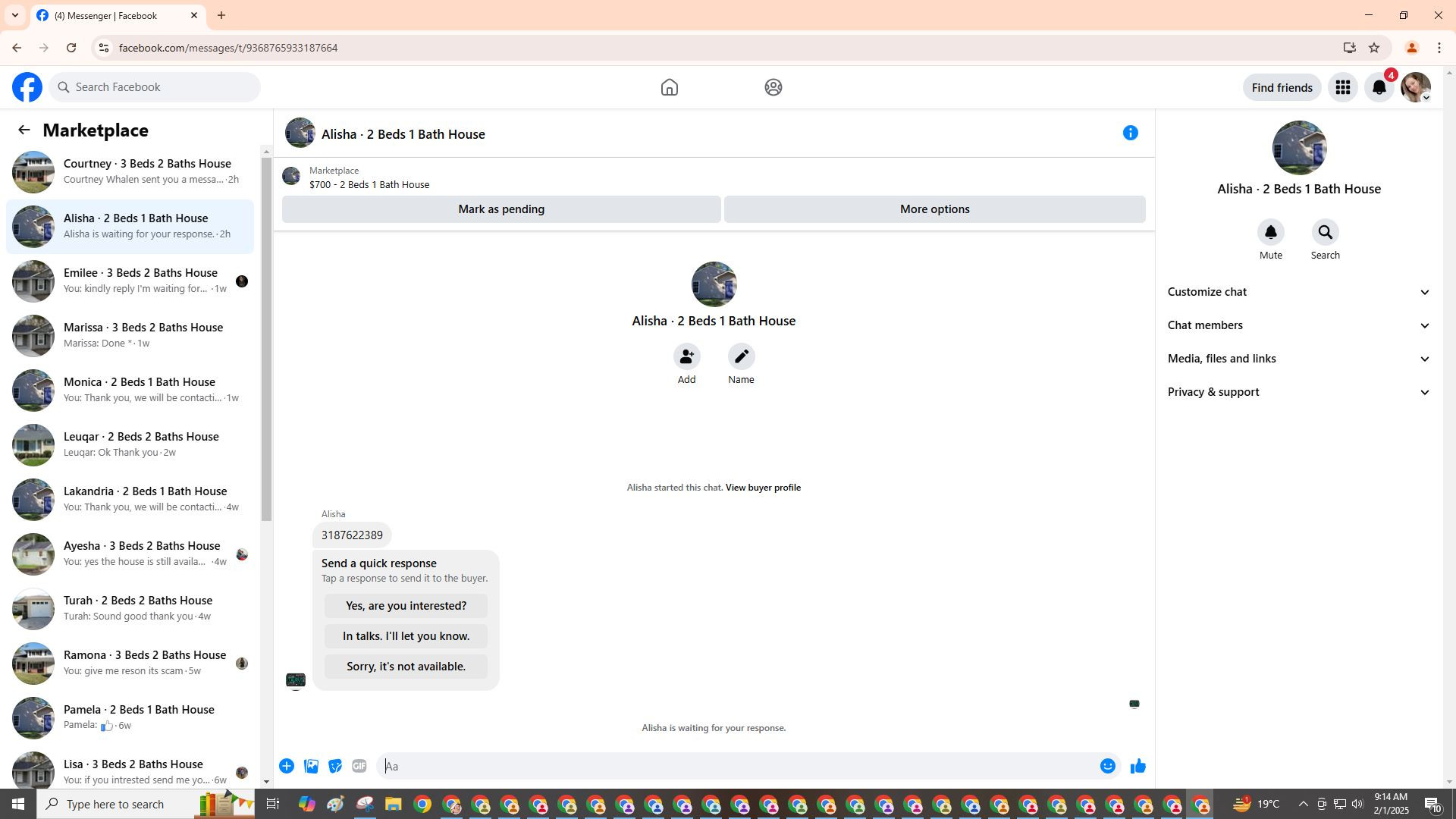Click the Mark as pending button

pyautogui.click(x=500, y=209)
